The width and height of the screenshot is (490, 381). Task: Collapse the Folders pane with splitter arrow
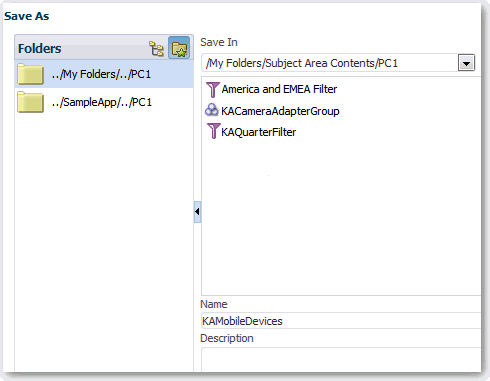pyautogui.click(x=197, y=212)
